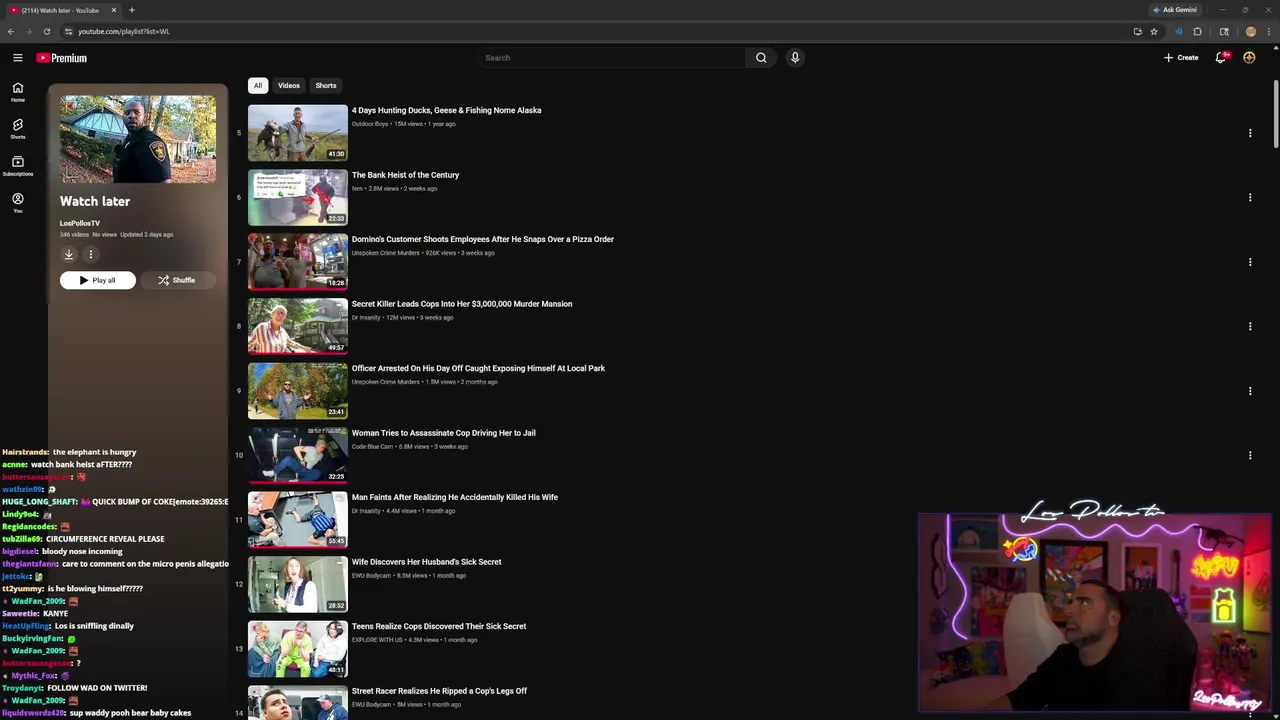The image size is (1280, 720).
Task: Open options for Domino's Customer video
Action: pyautogui.click(x=1250, y=262)
